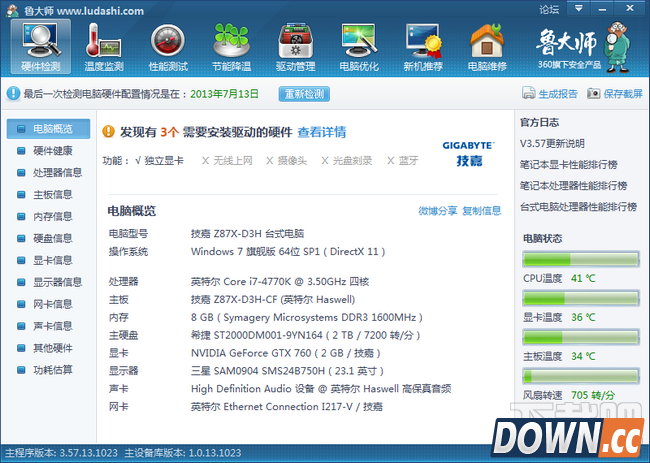The height and width of the screenshot is (463, 650).
Task: Click detection date 2013年7月13日
Action: pyautogui.click(x=224, y=94)
